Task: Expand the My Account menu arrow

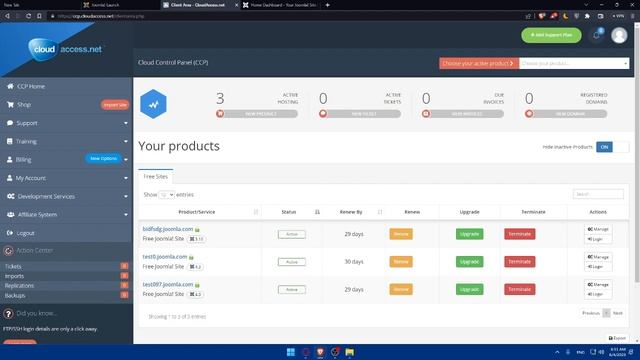Action: 126,178
